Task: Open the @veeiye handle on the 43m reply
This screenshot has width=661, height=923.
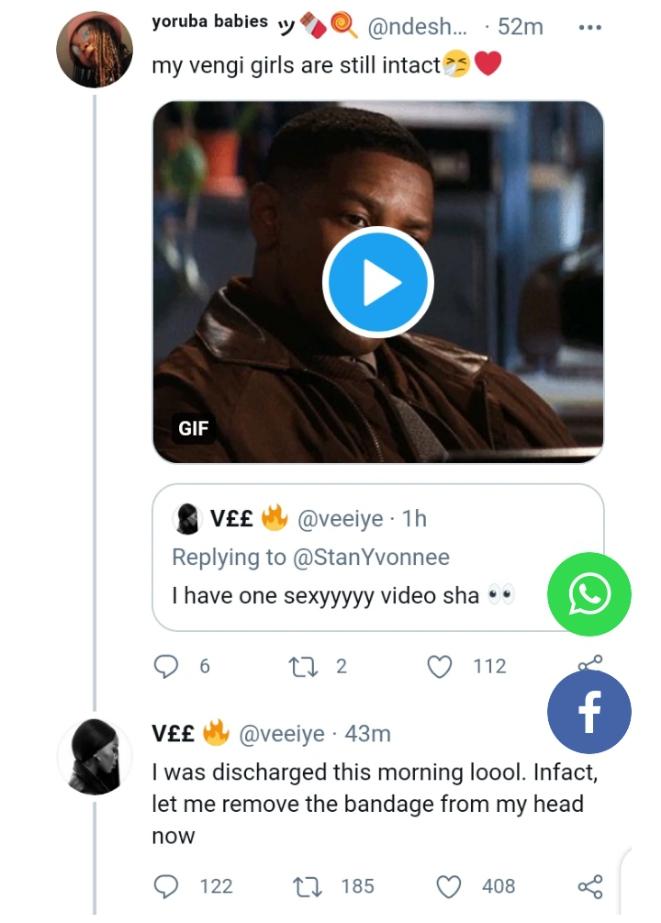Action: [280, 734]
